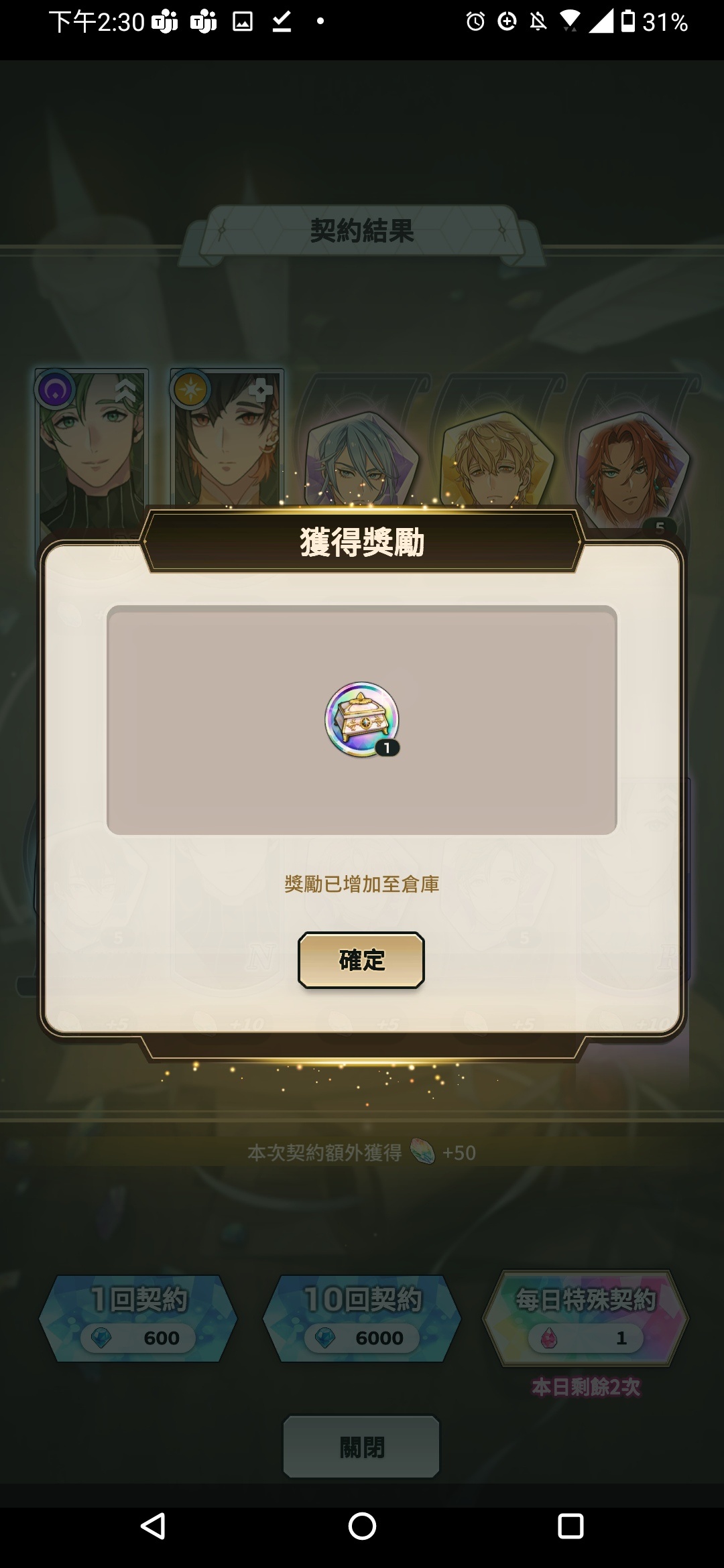Viewport: 724px width, 1568px height.
Task: Tap the red-haired character shard portrait
Action: click(x=633, y=469)
